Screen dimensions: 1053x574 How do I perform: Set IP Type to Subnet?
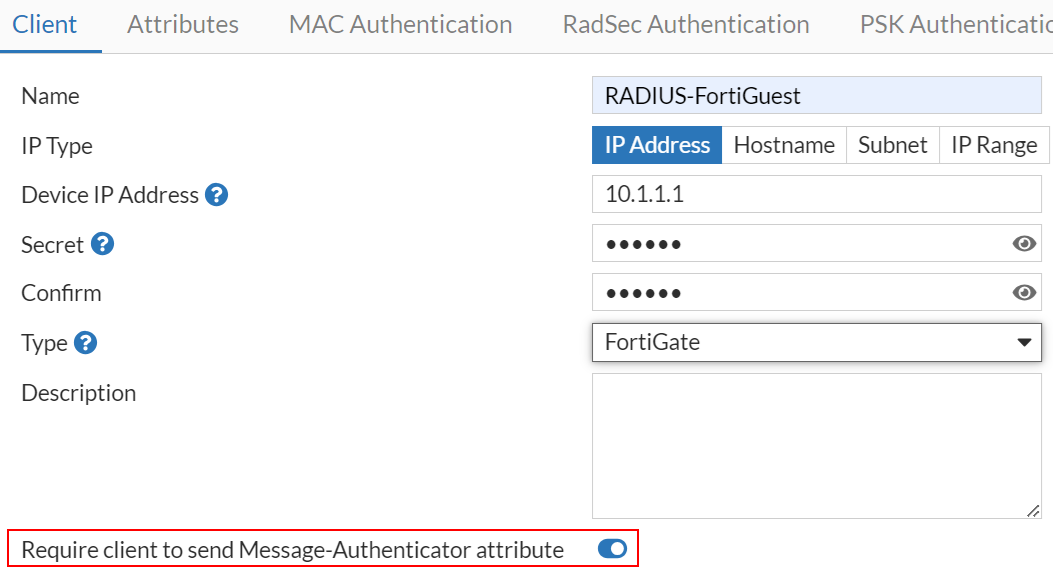[893, 145]
